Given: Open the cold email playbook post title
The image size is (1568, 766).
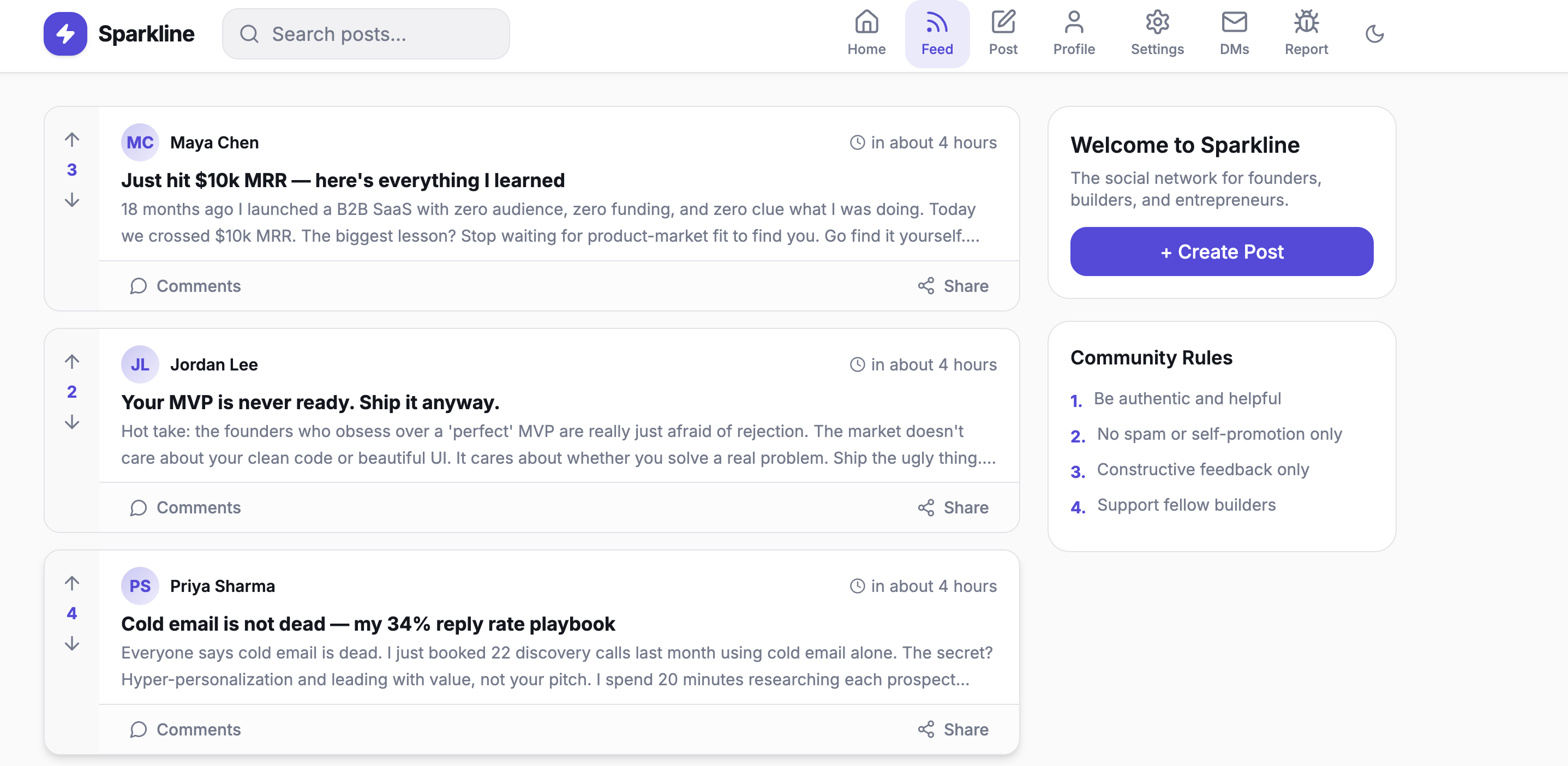Looking at the screenshot, I should [368, 624].
